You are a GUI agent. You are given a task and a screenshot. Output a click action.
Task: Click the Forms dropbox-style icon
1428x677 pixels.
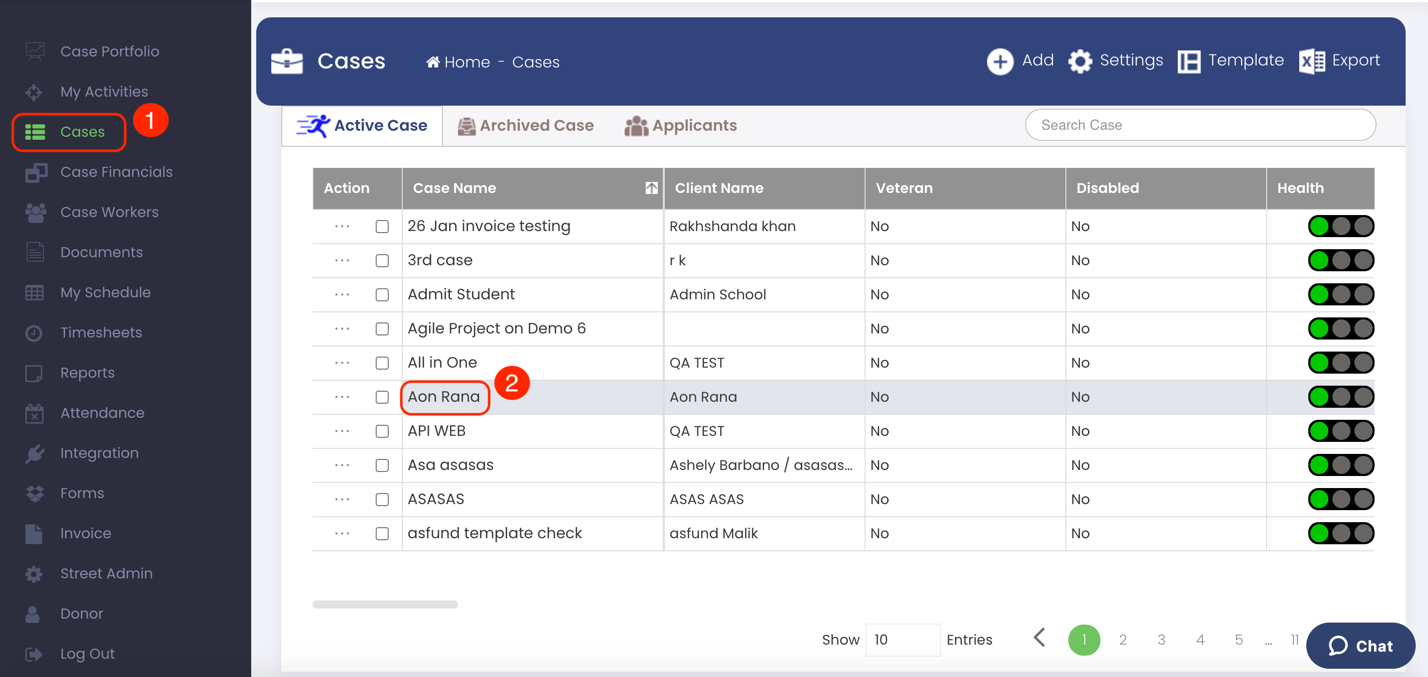coord(35,493)
